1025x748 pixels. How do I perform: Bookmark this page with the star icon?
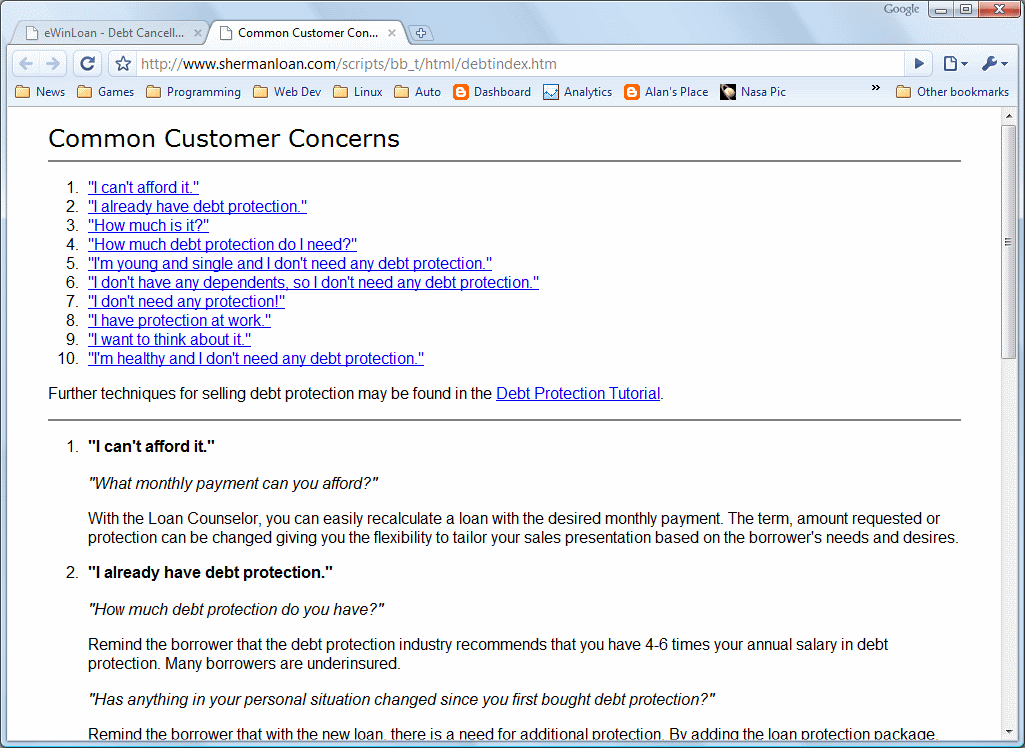pos(123,63)
